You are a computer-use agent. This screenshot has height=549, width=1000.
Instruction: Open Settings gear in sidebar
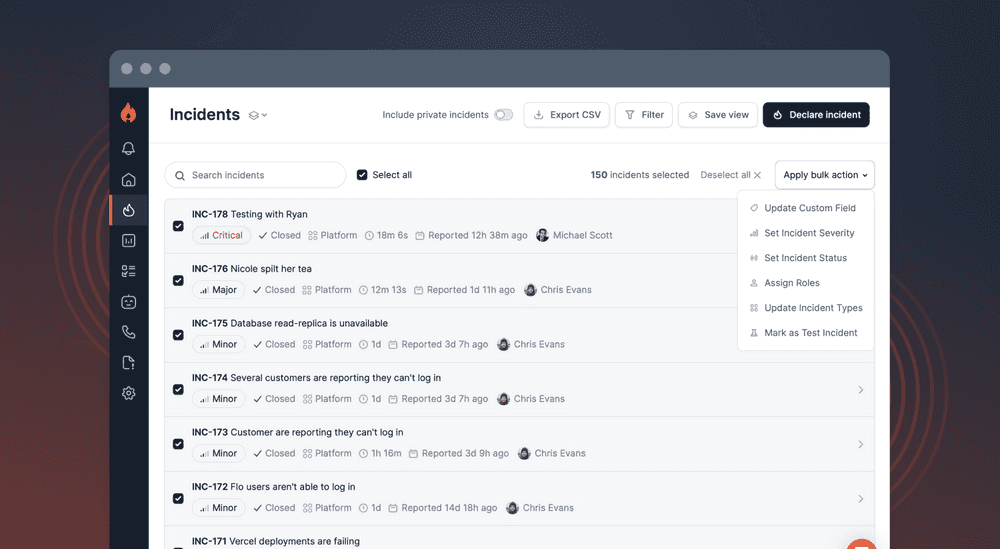click(x=128, y=393)
